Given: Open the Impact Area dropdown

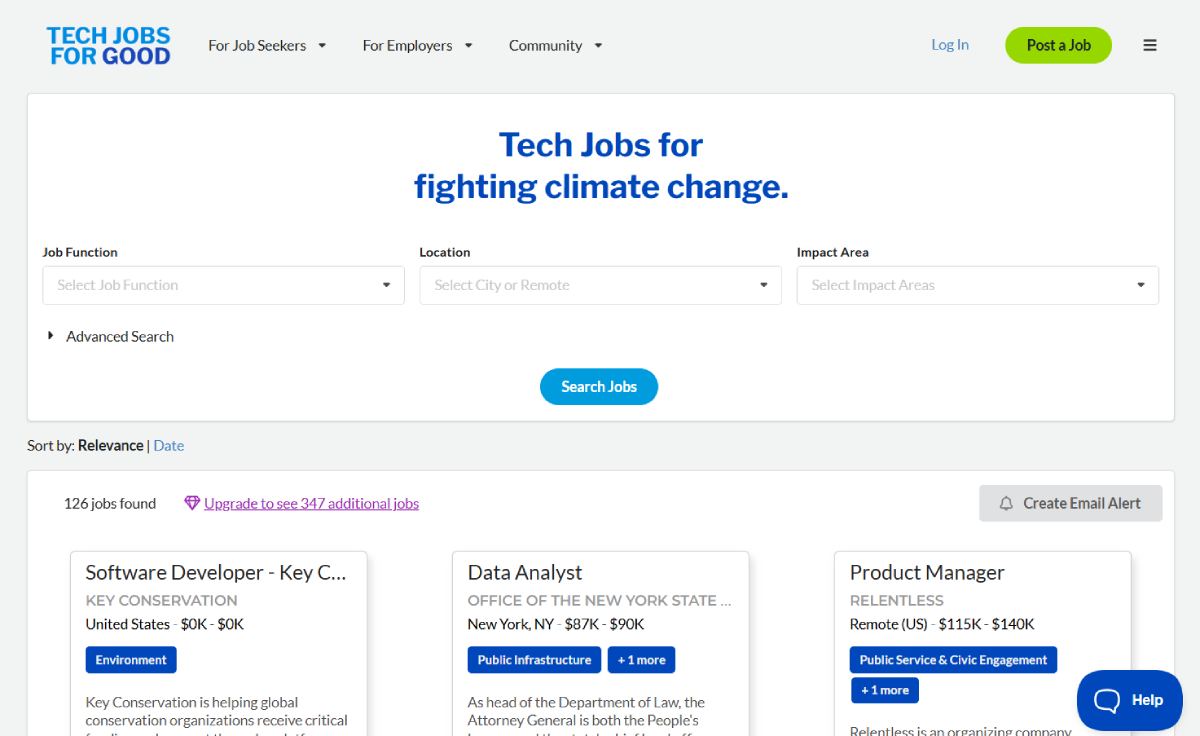Looking at the screenshot, I should click(977, 285).
